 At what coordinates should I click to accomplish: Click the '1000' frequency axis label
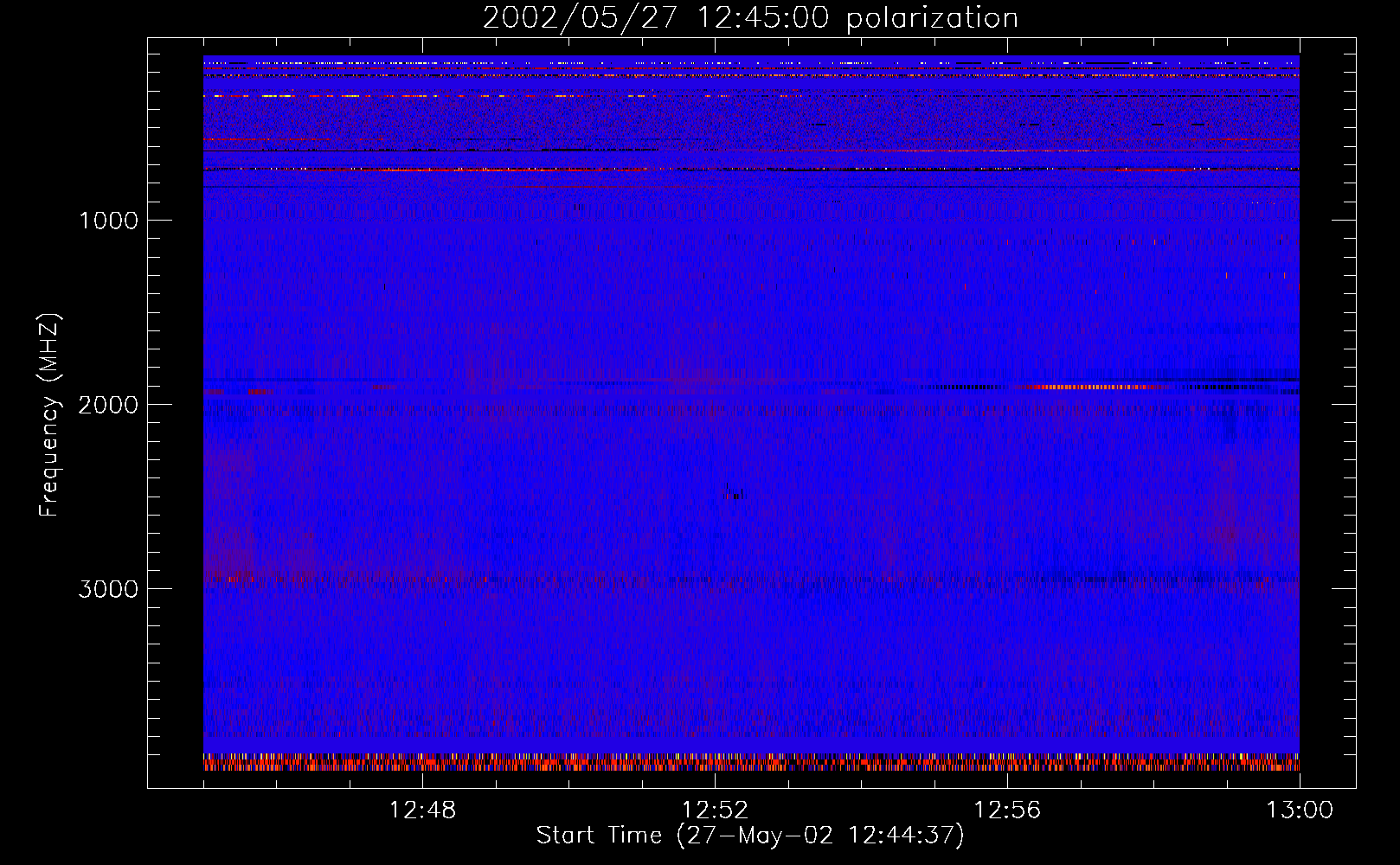tap(108, 221)
